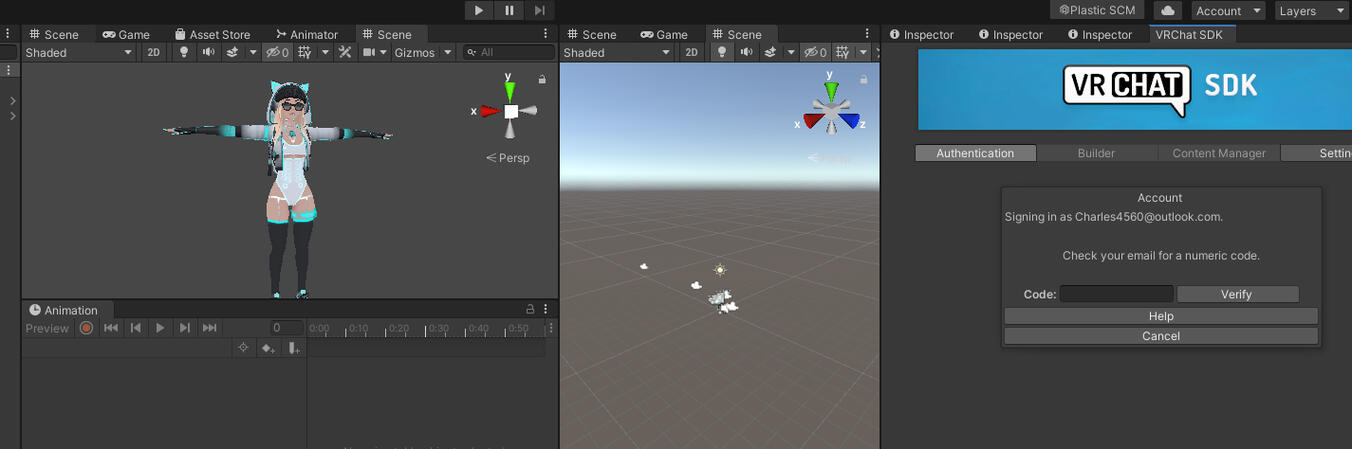Screen dimensions: 1352x449
Task: Click the Code input field
Action: coord(1116,294)
